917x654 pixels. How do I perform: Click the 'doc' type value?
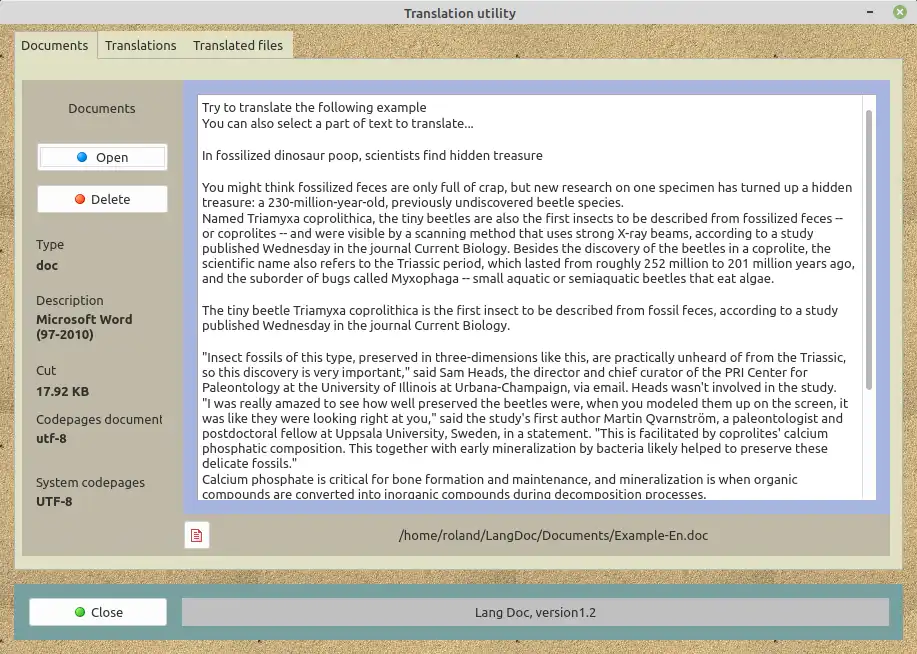47,266
